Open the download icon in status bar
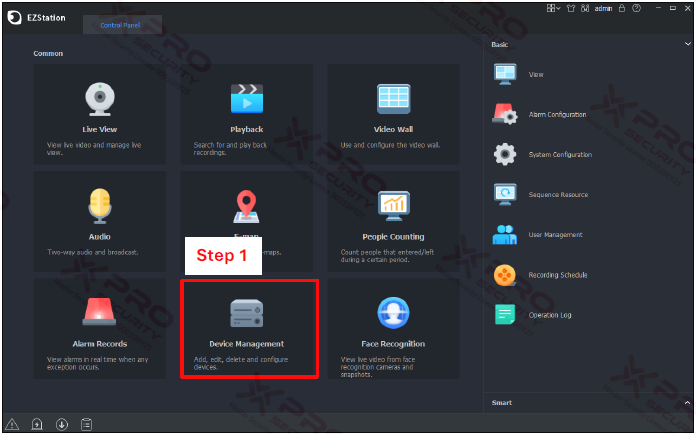This screenshot has height=434, width=696. [x=62, y=424]
